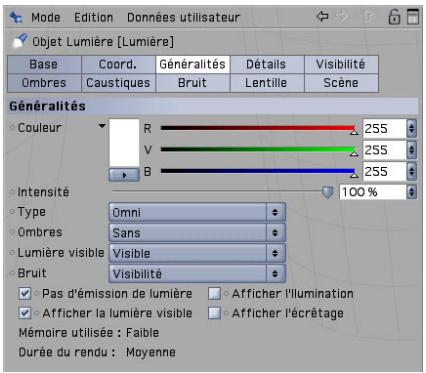426x373 pixels.
Task: Click the up arrow navigation icon
Action: tap(367, 17)
